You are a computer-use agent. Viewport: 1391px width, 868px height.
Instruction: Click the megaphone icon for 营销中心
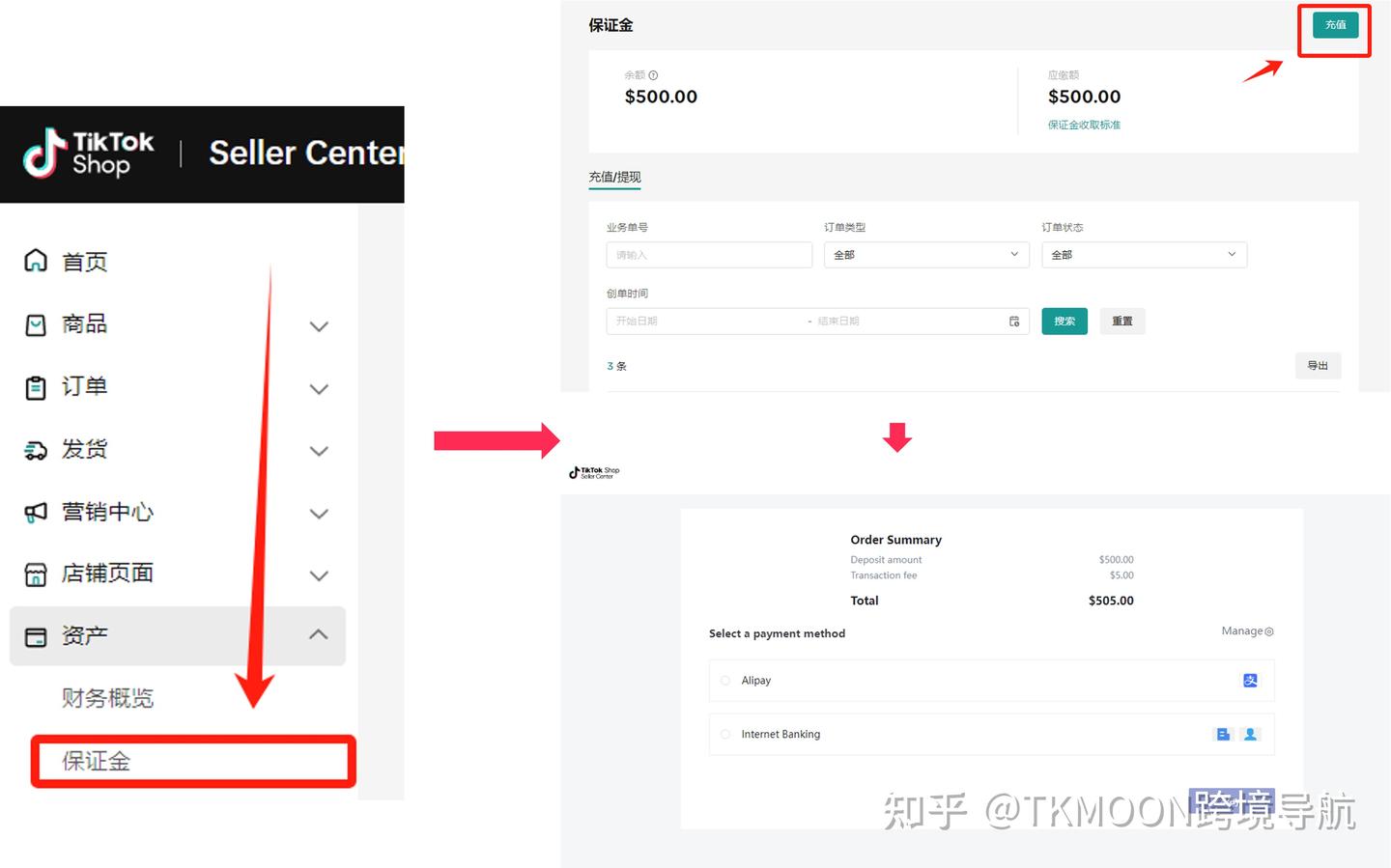[36, 512]
